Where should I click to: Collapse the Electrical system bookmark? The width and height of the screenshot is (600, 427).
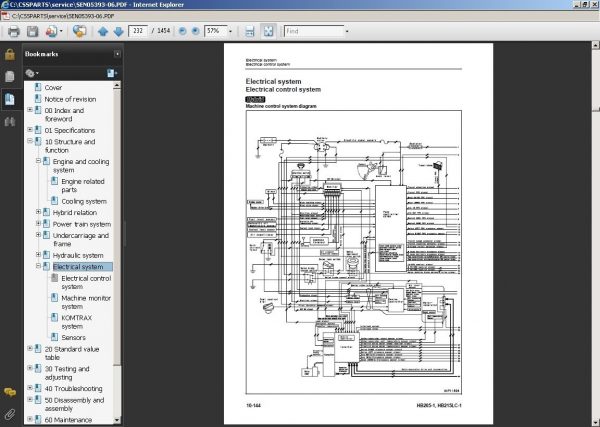click(38, 267)
